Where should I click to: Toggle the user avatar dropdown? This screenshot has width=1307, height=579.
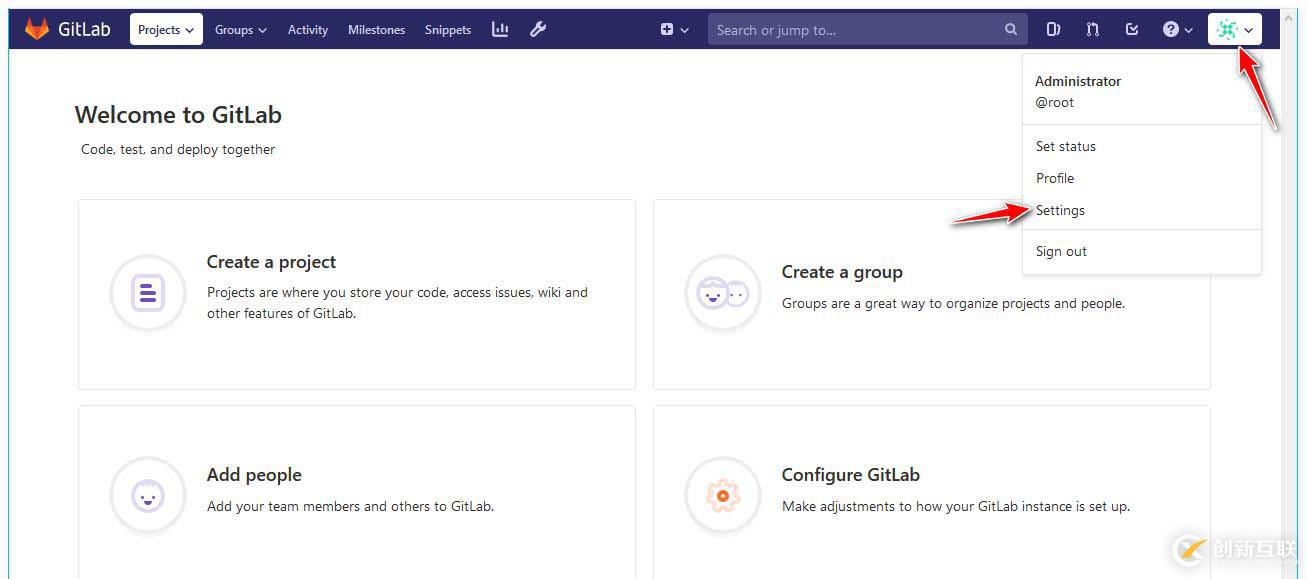(x=1235, y=30)
